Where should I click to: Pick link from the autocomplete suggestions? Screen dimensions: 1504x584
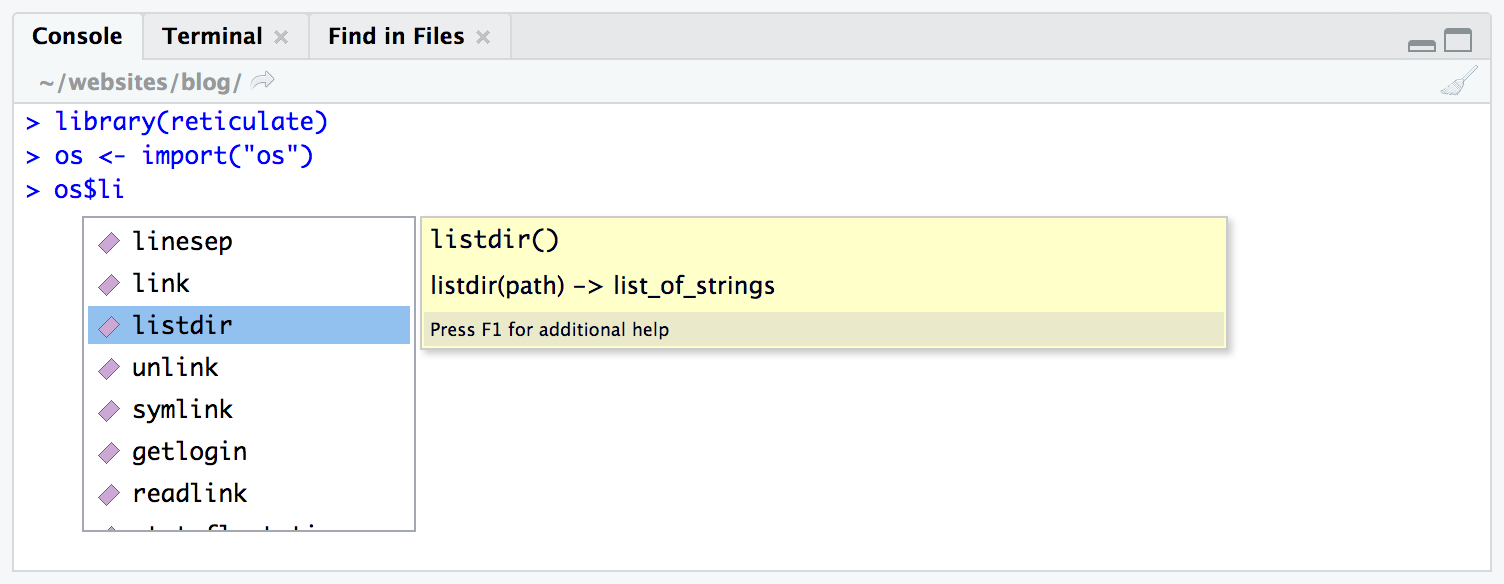161,283
